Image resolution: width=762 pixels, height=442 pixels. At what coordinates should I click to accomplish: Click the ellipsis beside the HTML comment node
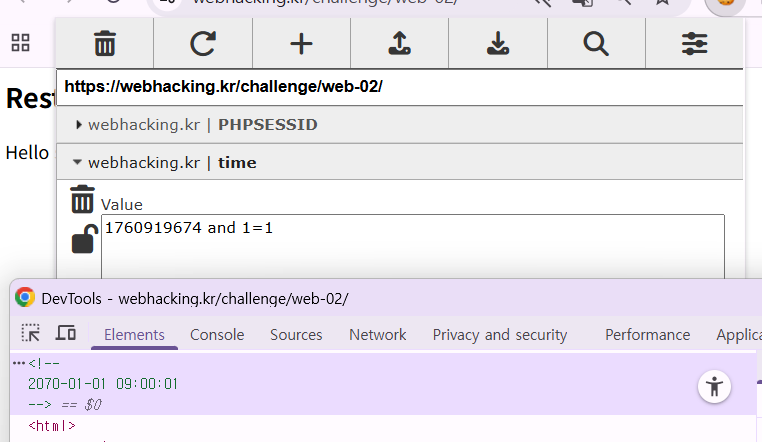pyautogui.click(x=18, y=362)
